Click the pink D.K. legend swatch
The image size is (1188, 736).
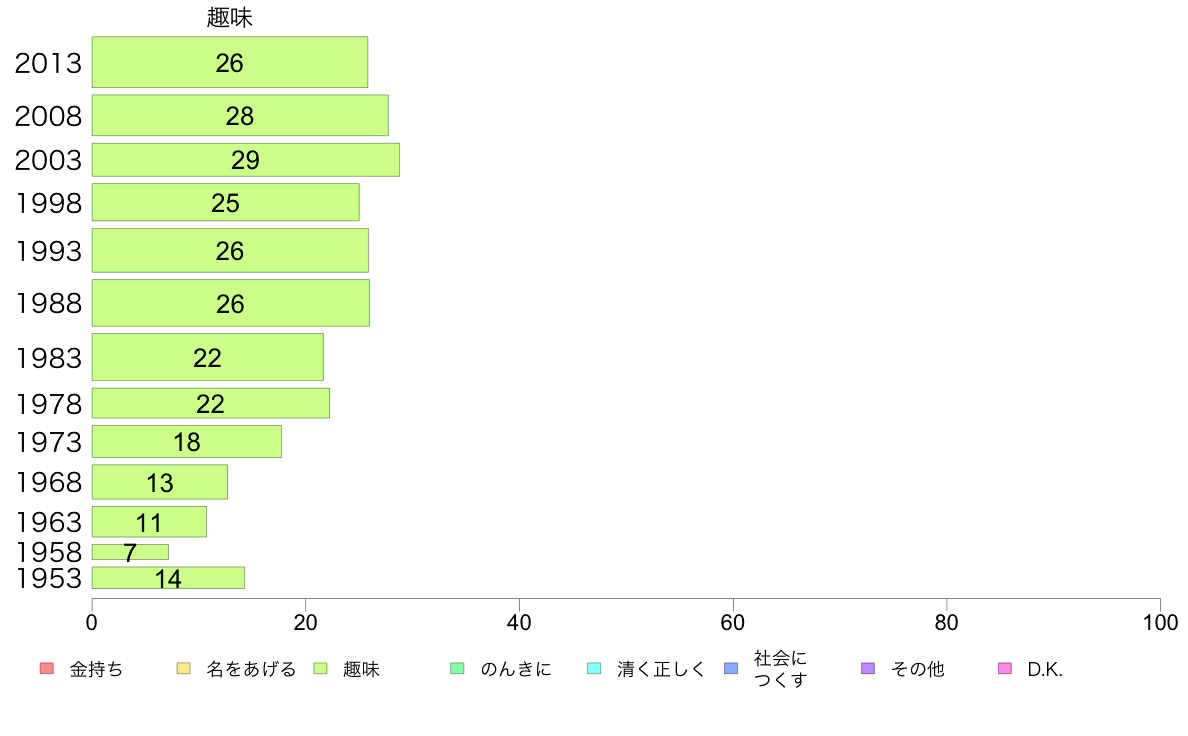coord(1005,669)
